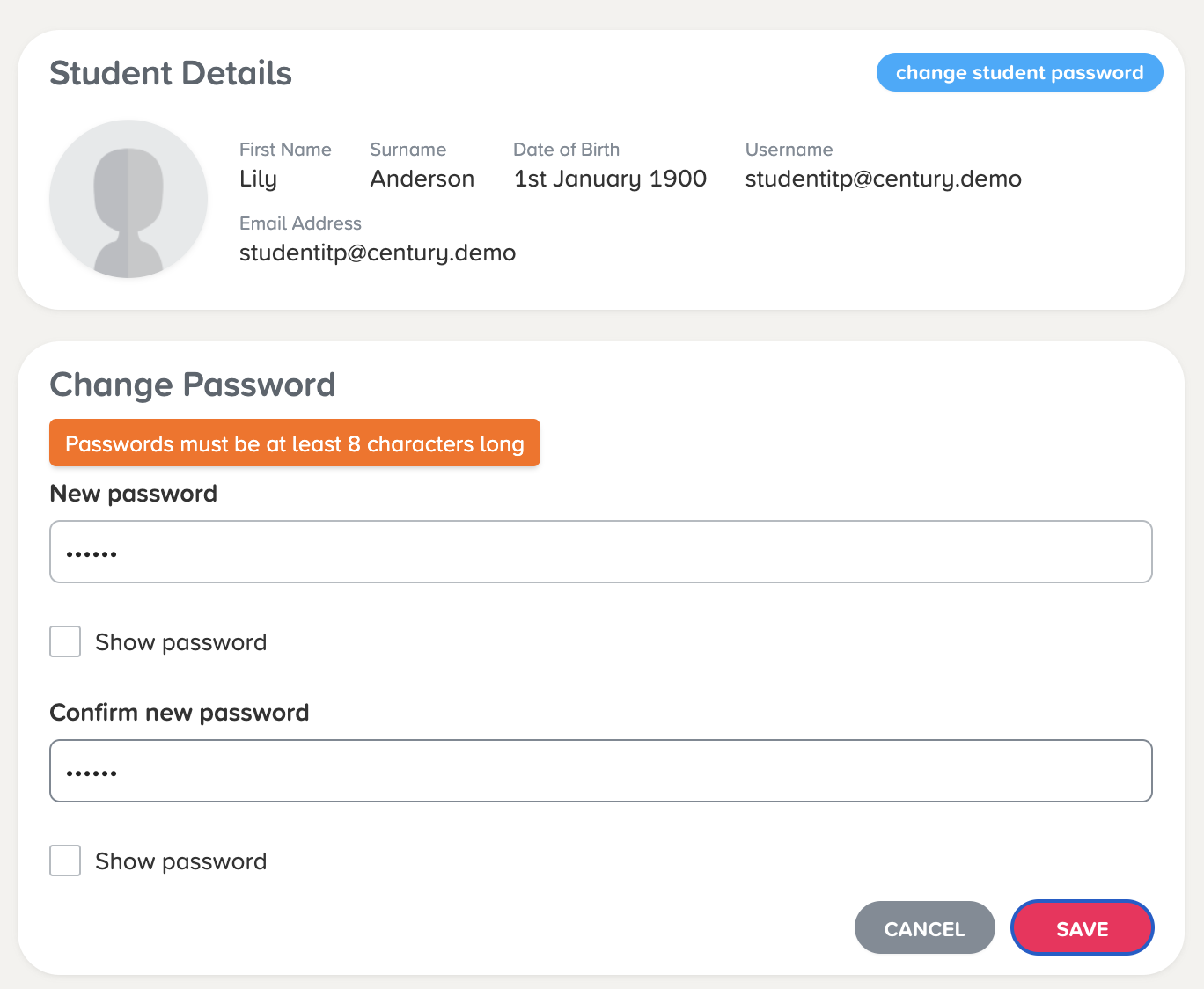Click the Confirm new password label

(180, 713)
